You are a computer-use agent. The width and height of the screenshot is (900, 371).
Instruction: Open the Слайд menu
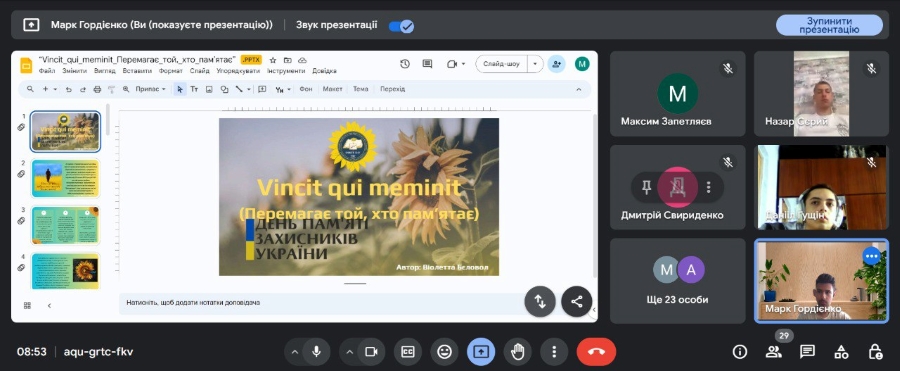[x=199, y=71]
